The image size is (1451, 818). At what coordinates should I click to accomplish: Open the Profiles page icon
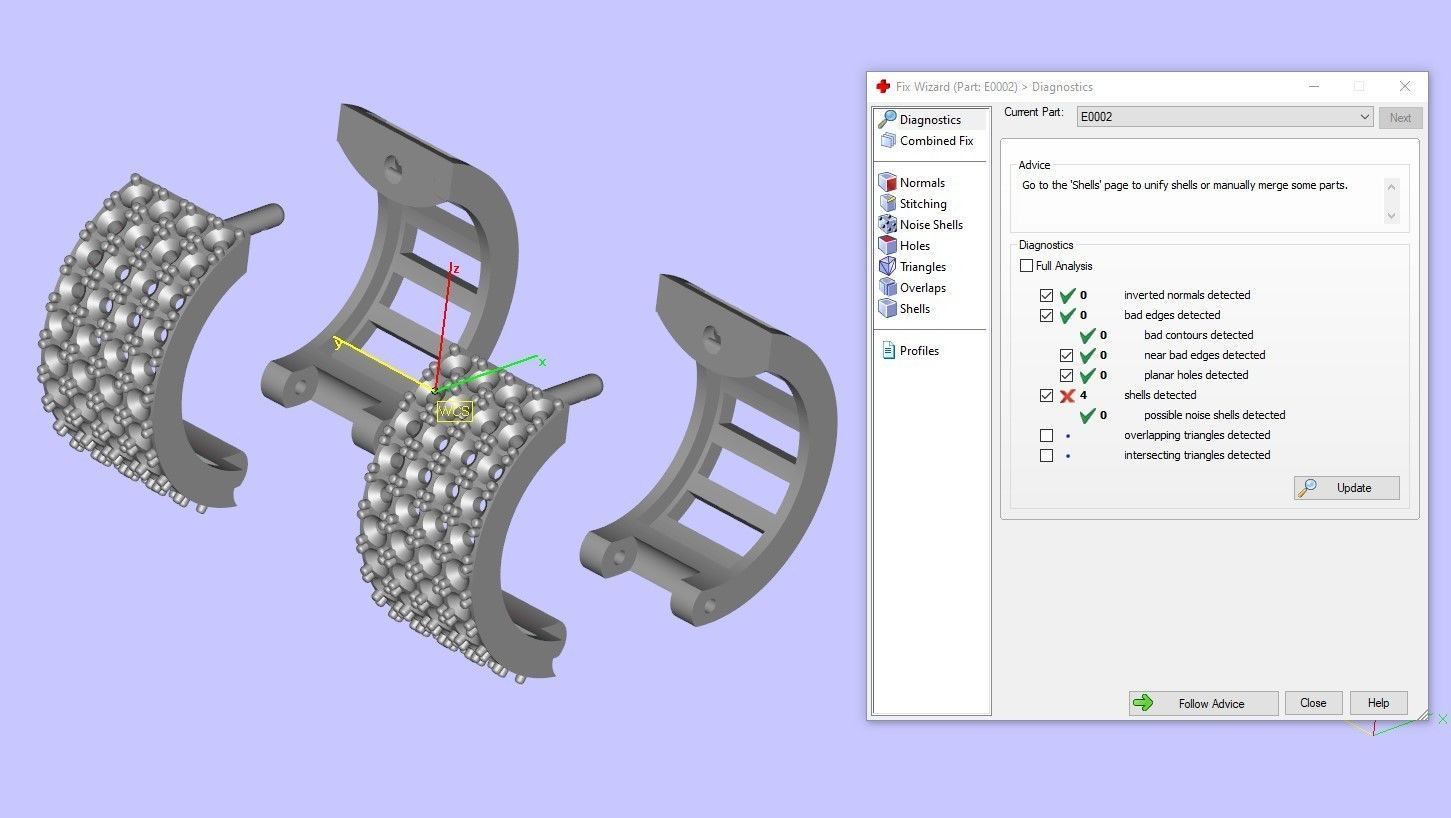(888, 350)
